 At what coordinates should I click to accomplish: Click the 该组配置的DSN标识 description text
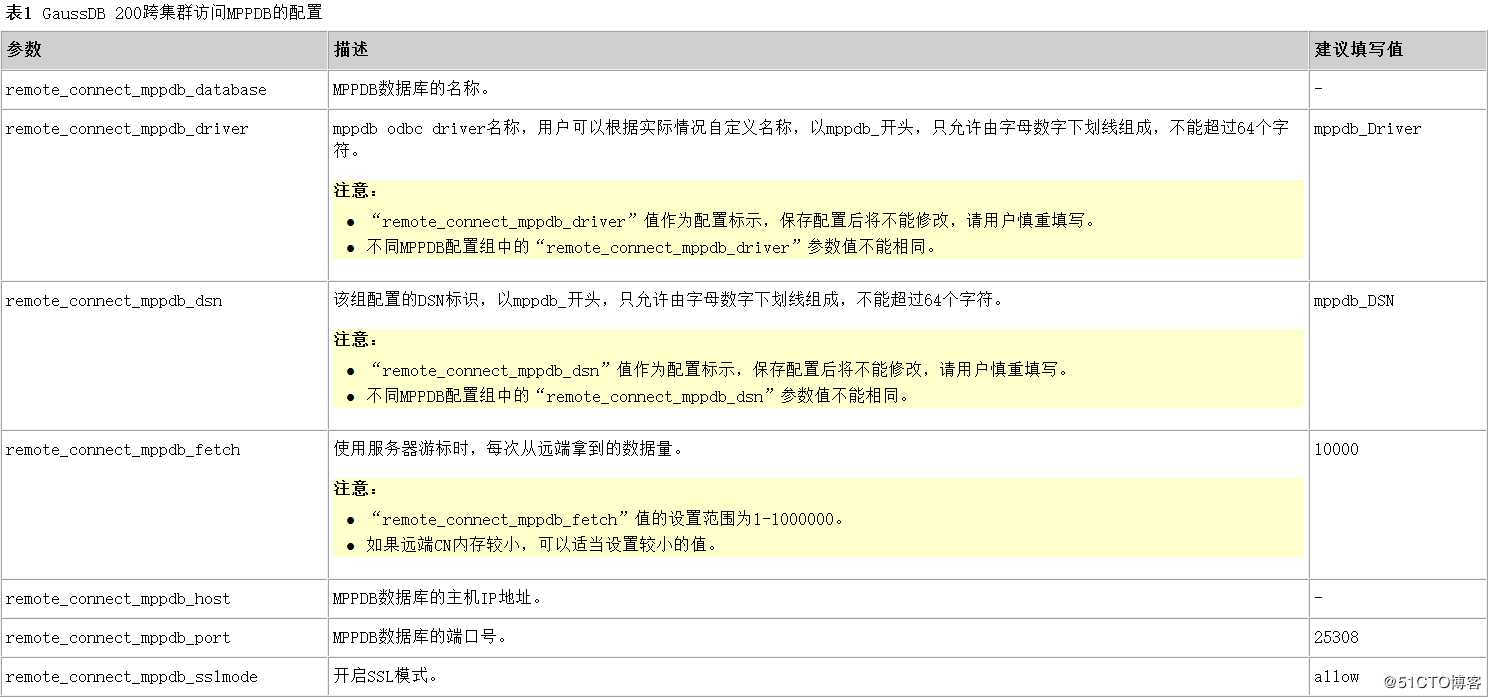[x=668, y=300]
